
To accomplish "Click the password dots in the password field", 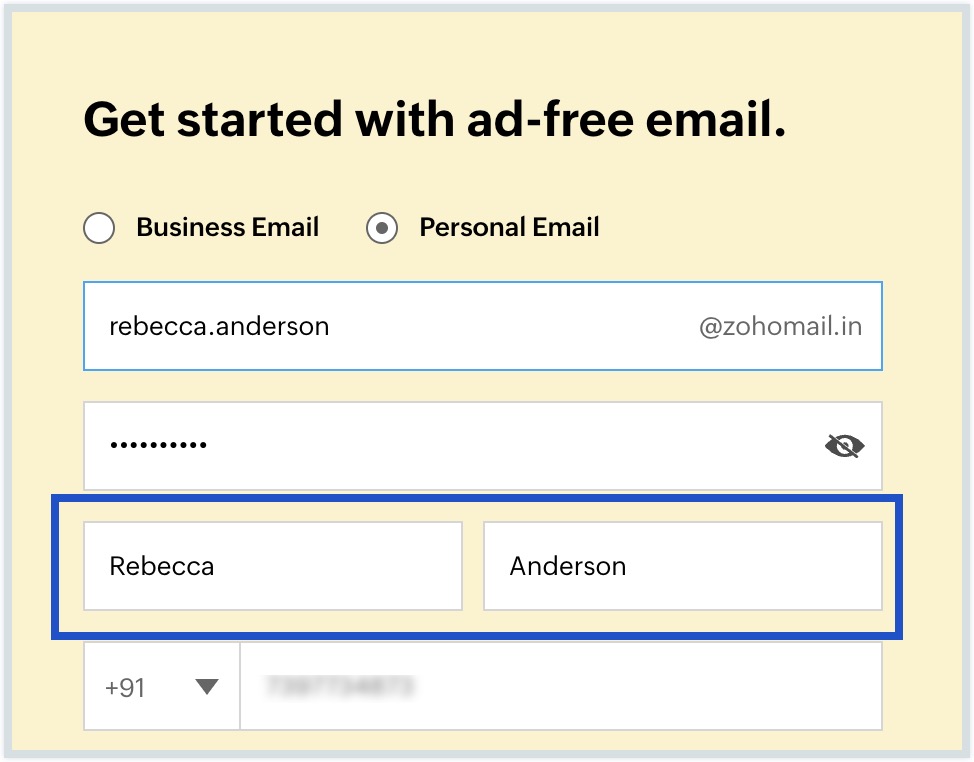I will pos(158,445).
